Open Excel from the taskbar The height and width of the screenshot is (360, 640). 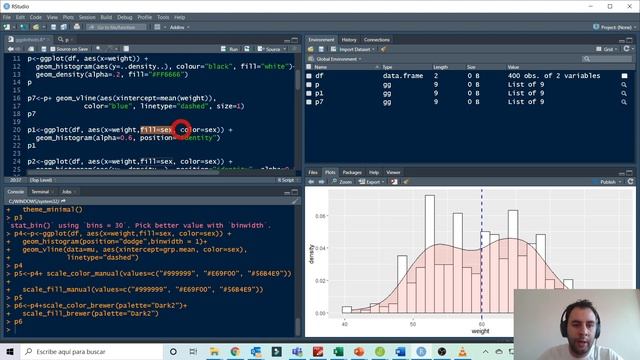[x=338, y=351]
